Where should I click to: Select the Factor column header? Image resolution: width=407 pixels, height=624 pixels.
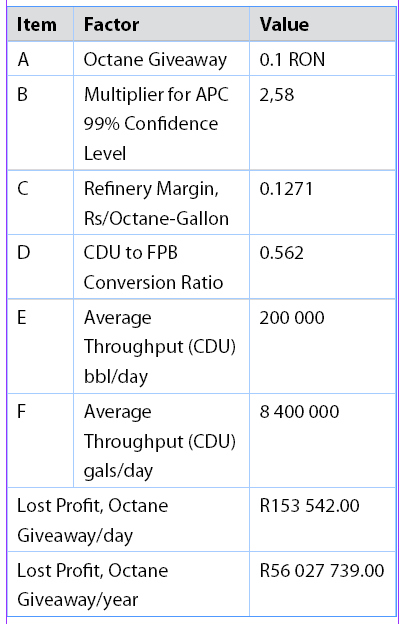(161, 24)
